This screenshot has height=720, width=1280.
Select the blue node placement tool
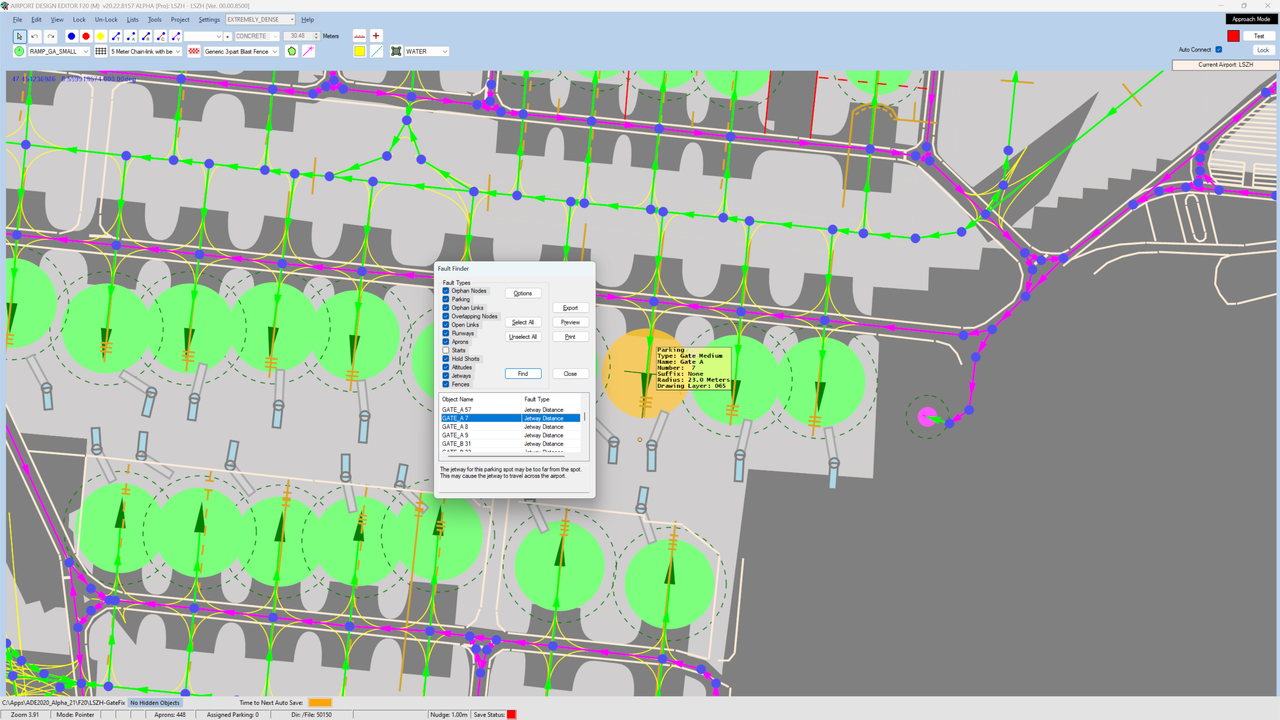tap(71, 35)
